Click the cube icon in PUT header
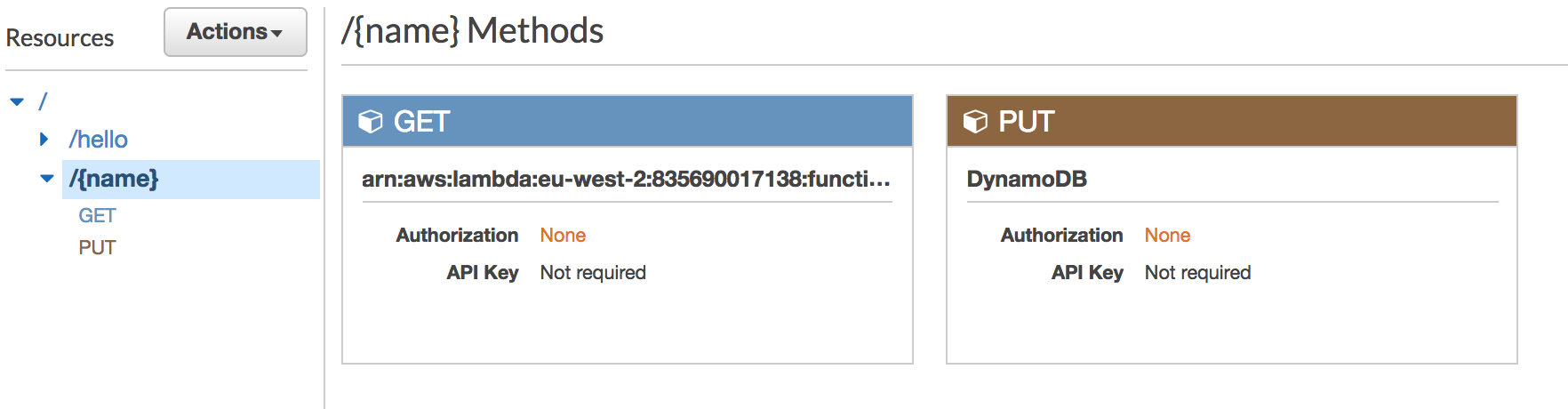Viewport: 1568px width, 409px height. click(x=975, y=121)
